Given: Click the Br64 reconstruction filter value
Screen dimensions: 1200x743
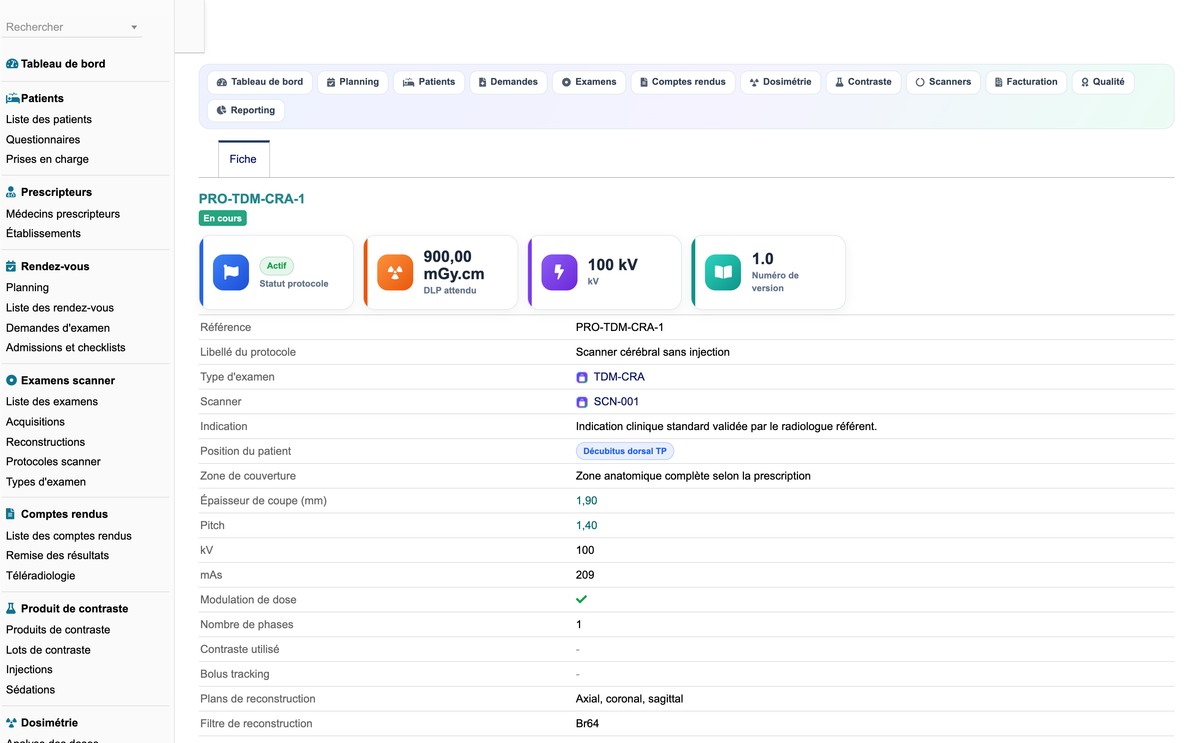Looking at the screenshot, I should (x=587, y=724).
